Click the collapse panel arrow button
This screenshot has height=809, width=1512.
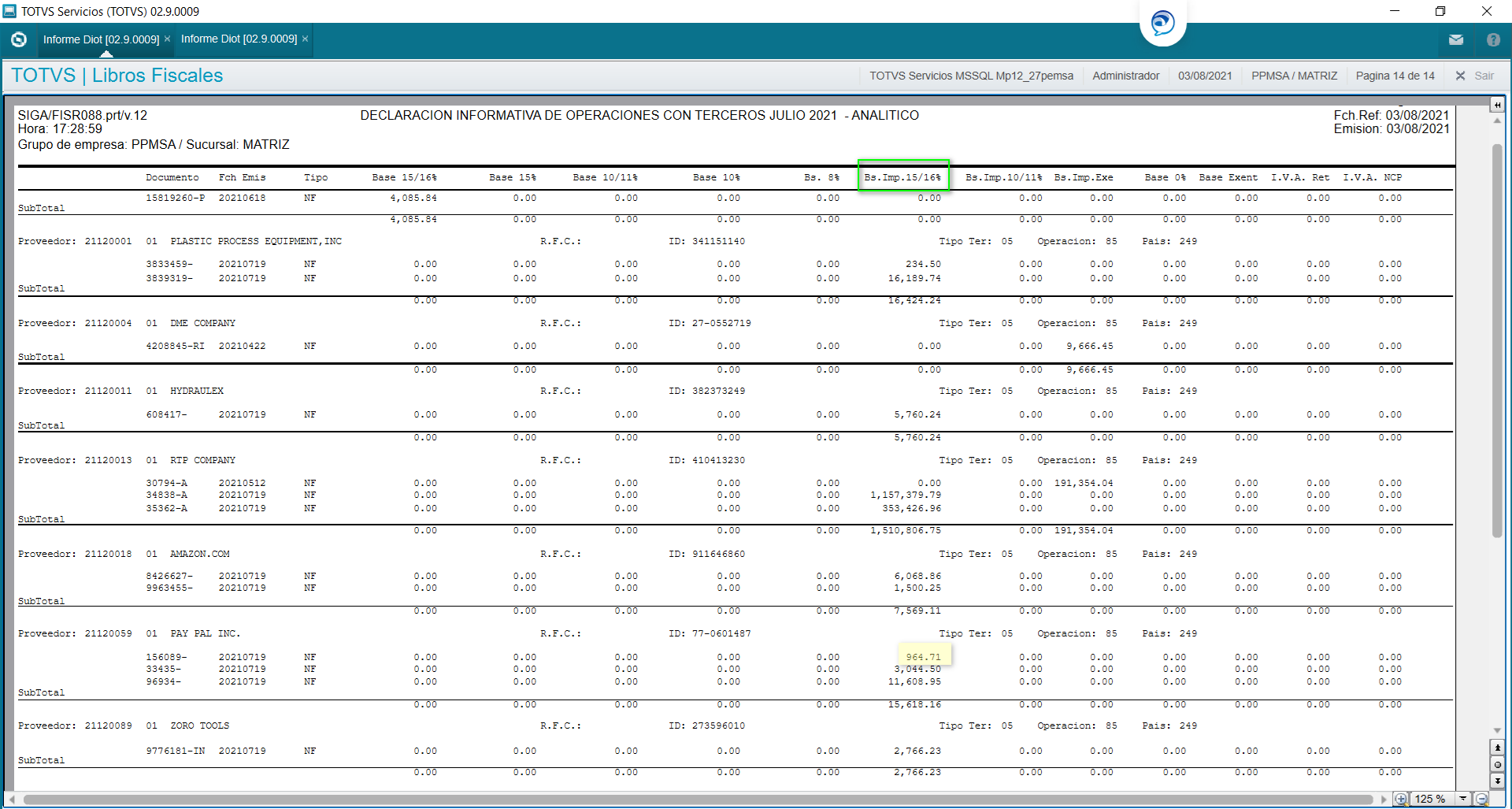click(1497, 105)
